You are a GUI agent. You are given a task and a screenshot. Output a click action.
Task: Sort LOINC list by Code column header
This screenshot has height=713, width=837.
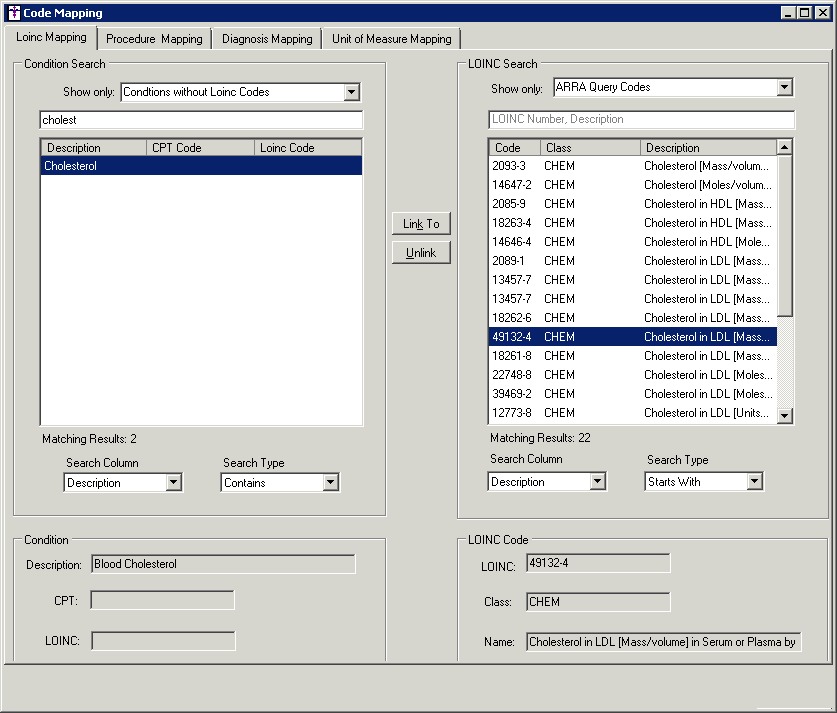point(515,148)
